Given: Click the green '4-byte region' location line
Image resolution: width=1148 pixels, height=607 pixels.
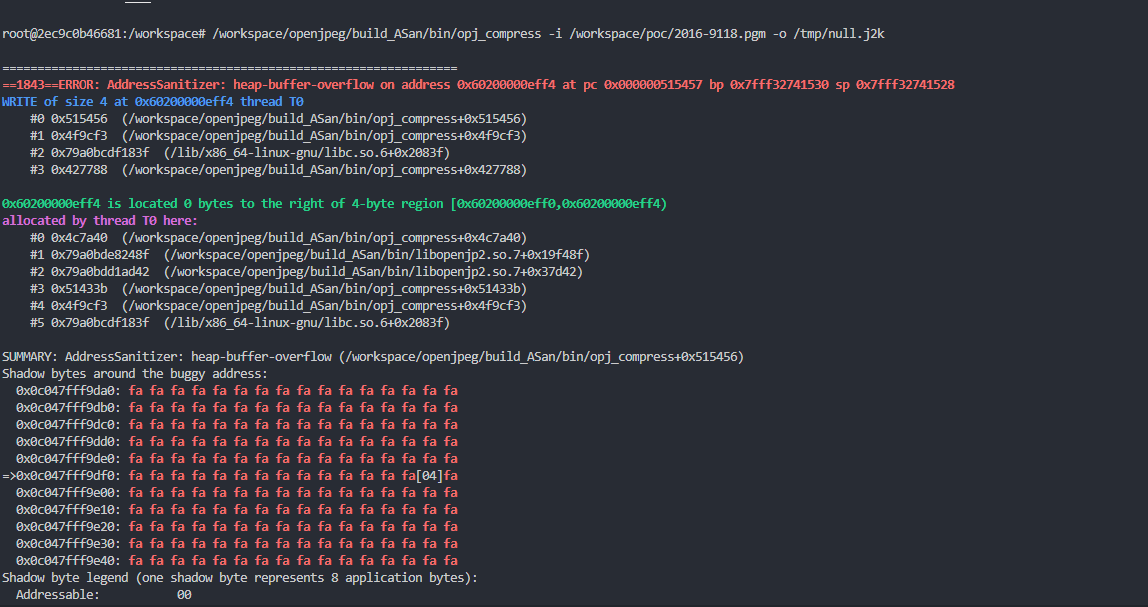Looking at the screenshot, I should (334, 204).
